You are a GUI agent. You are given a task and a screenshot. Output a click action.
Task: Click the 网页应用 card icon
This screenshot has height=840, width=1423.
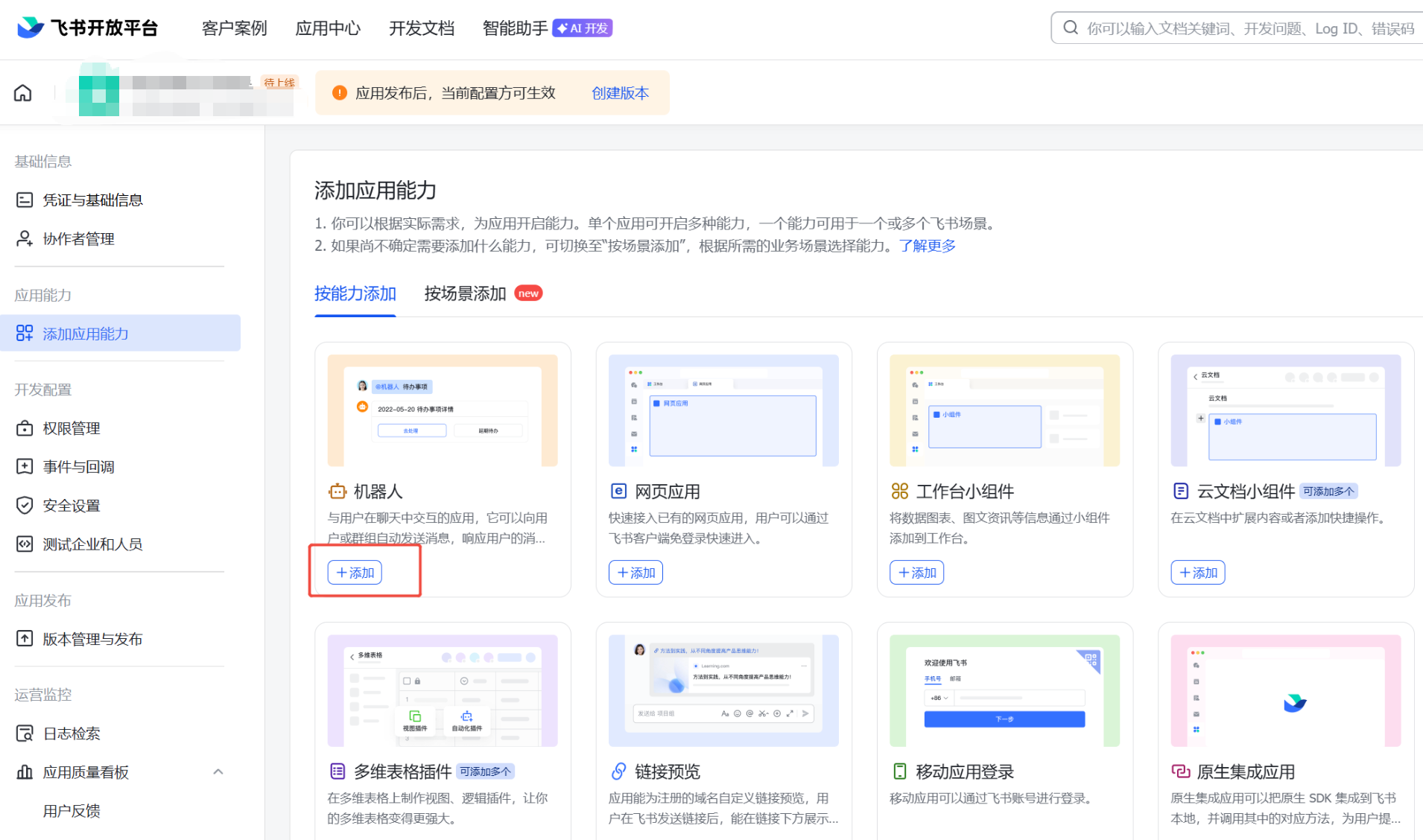coord(618,491)
